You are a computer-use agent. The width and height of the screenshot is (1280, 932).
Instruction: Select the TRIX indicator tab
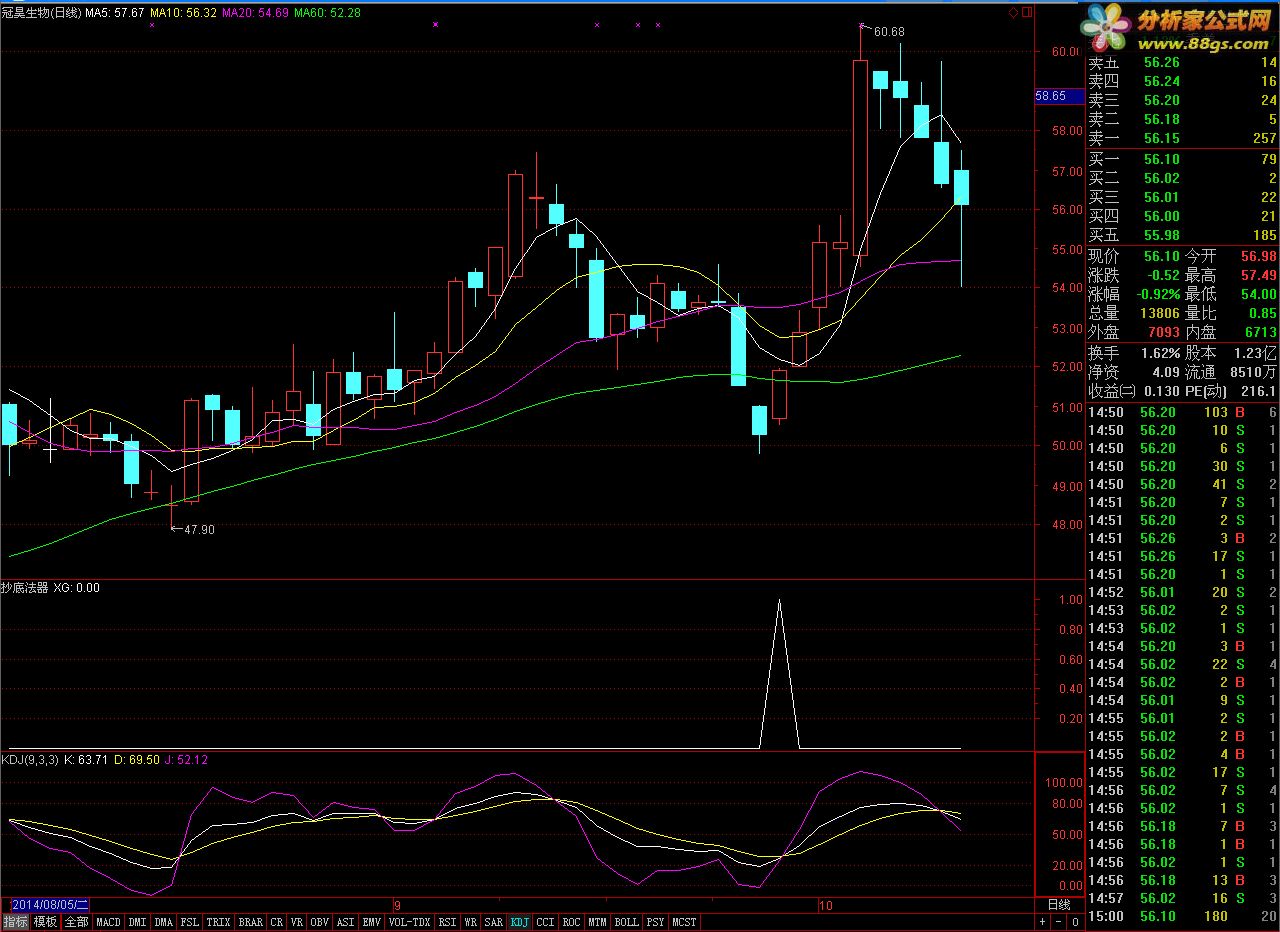point(218,922)
